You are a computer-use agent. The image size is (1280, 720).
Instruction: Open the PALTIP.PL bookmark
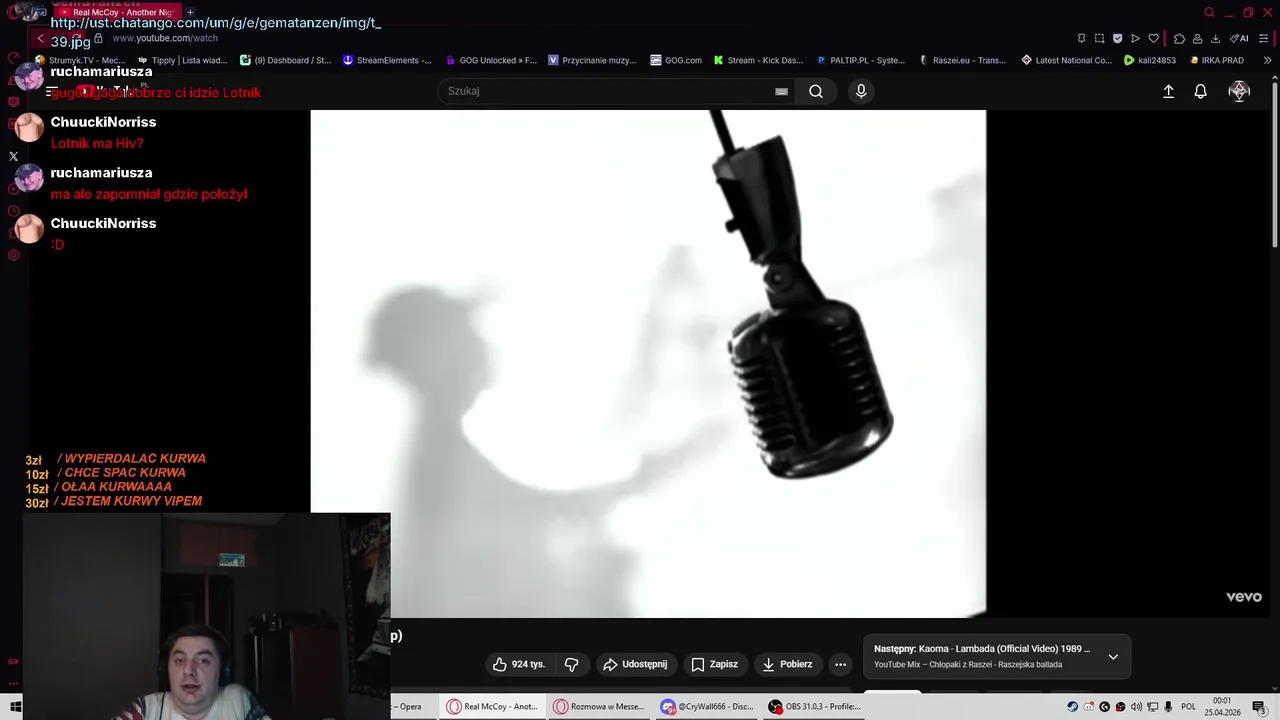tap(861, 60)
